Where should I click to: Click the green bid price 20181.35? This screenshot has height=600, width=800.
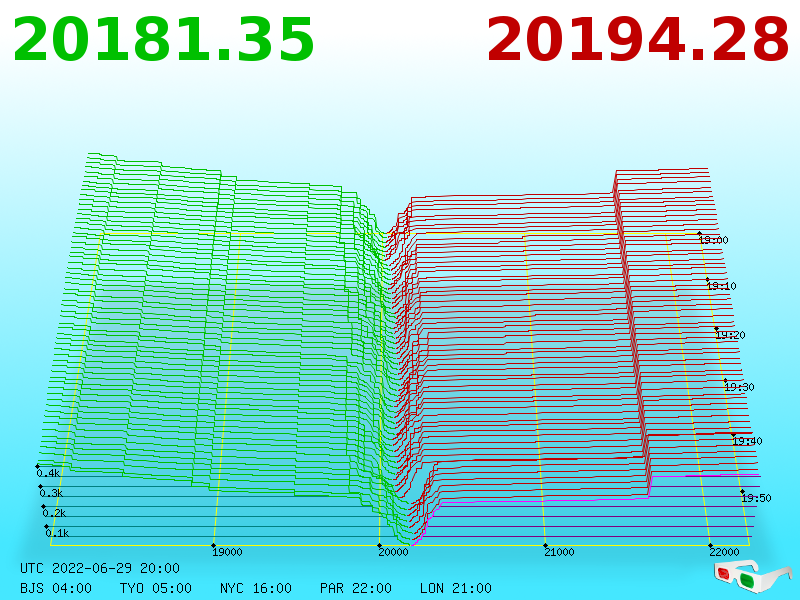[163, 40]
